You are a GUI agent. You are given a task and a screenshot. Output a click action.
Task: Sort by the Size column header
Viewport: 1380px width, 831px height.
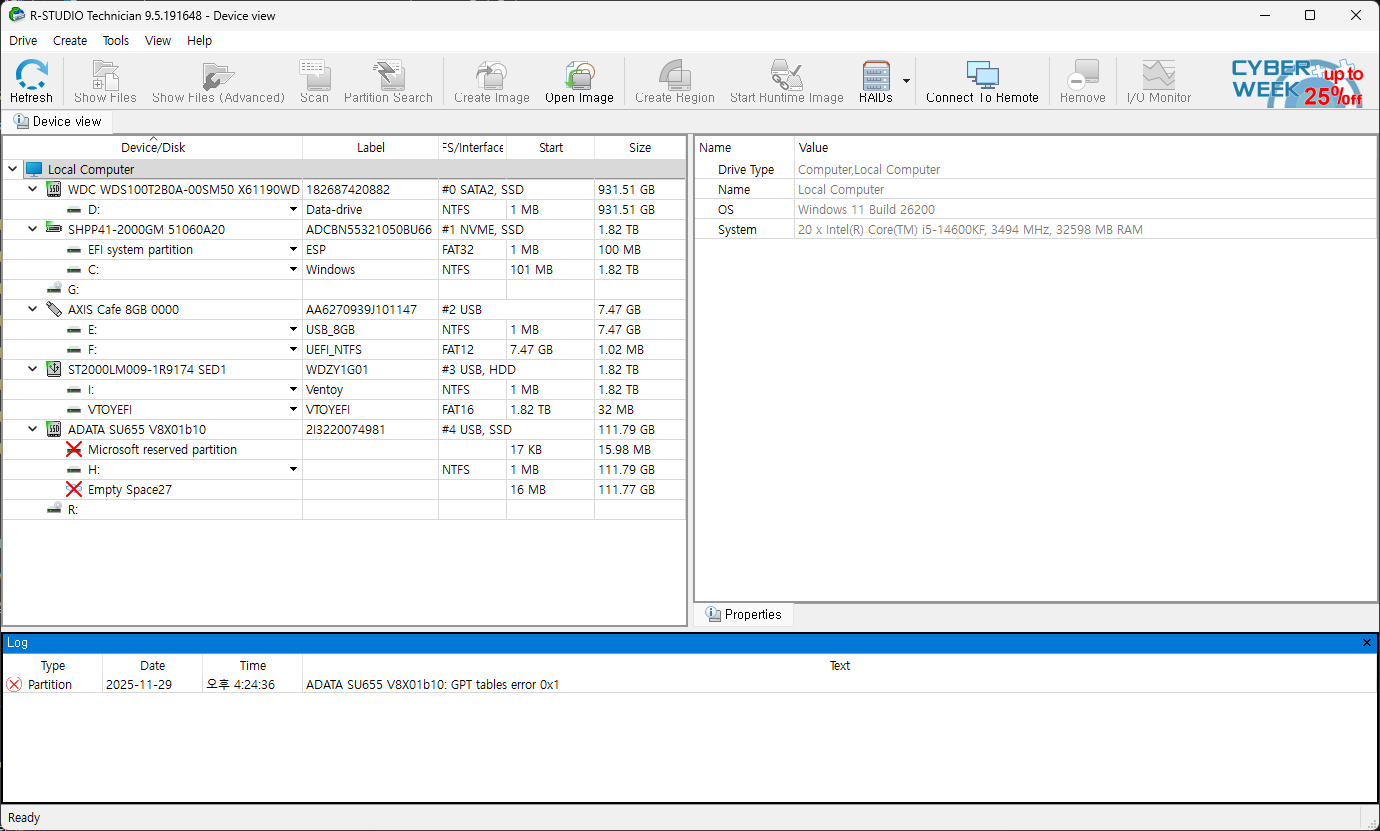point(640,148)
